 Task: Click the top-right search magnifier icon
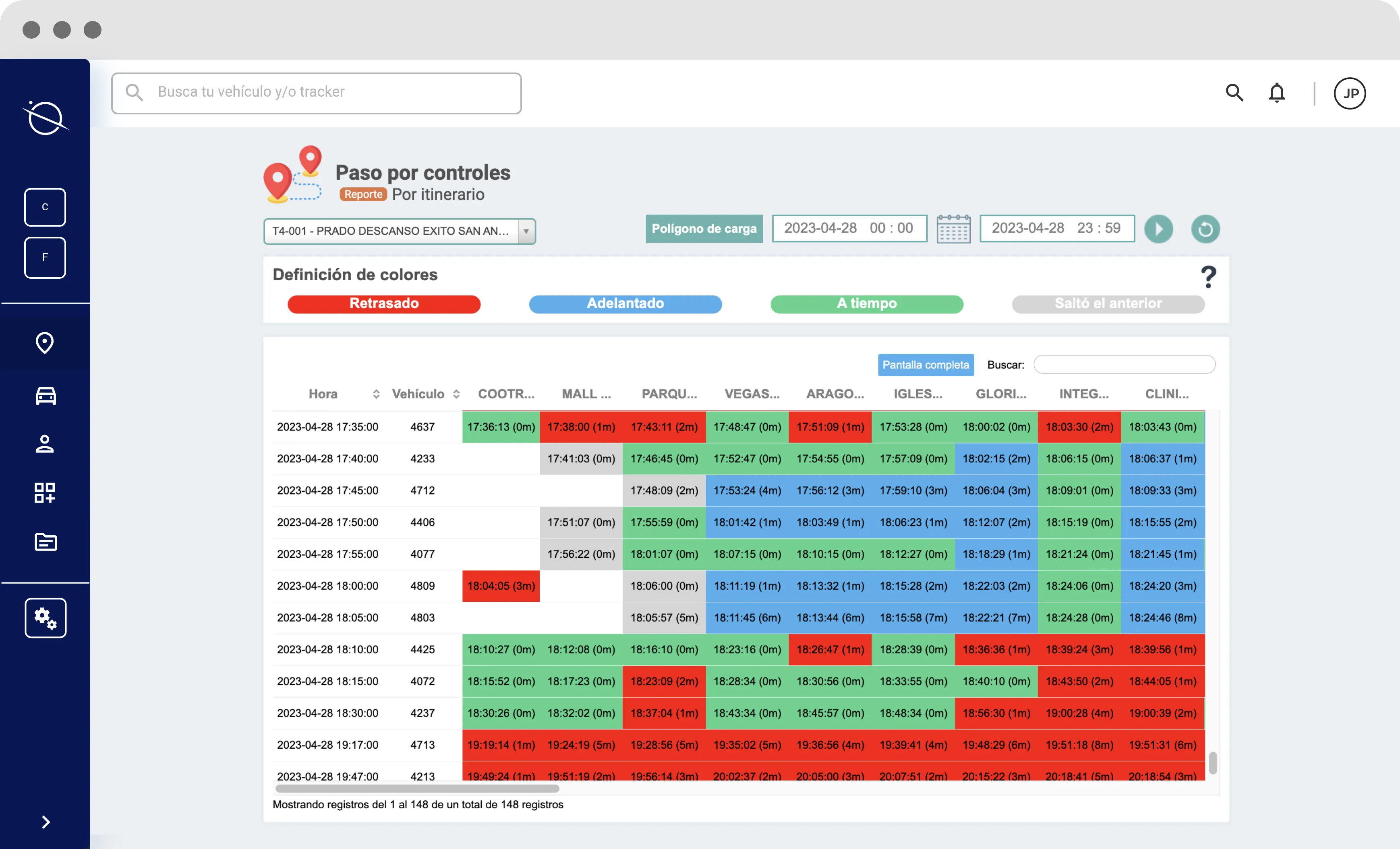[x=1234, y=93]
